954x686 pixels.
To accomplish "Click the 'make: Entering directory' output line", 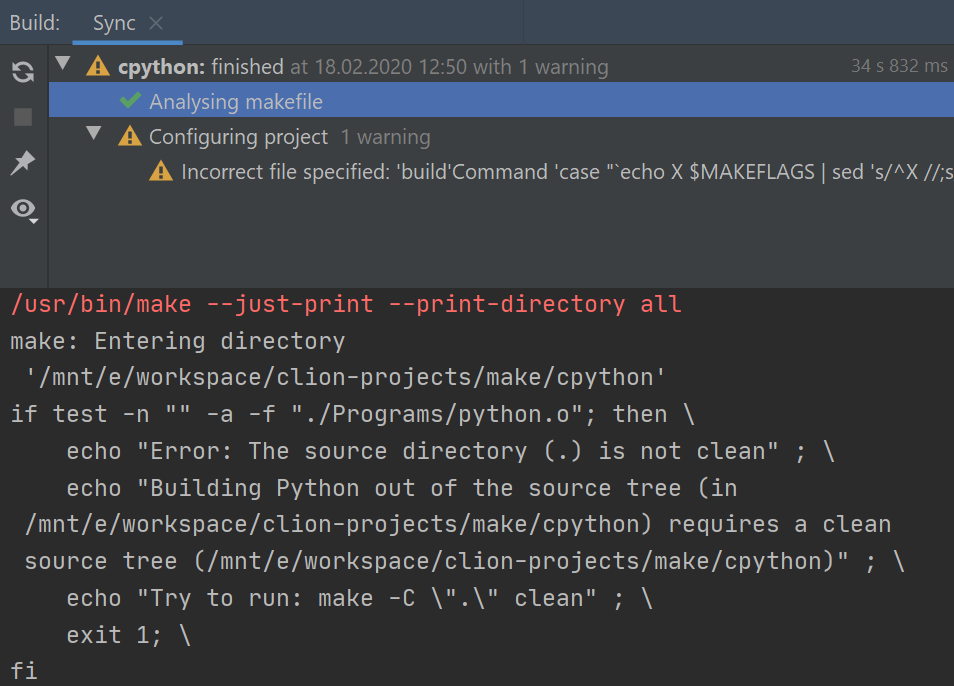I will (x=178, y=341).
